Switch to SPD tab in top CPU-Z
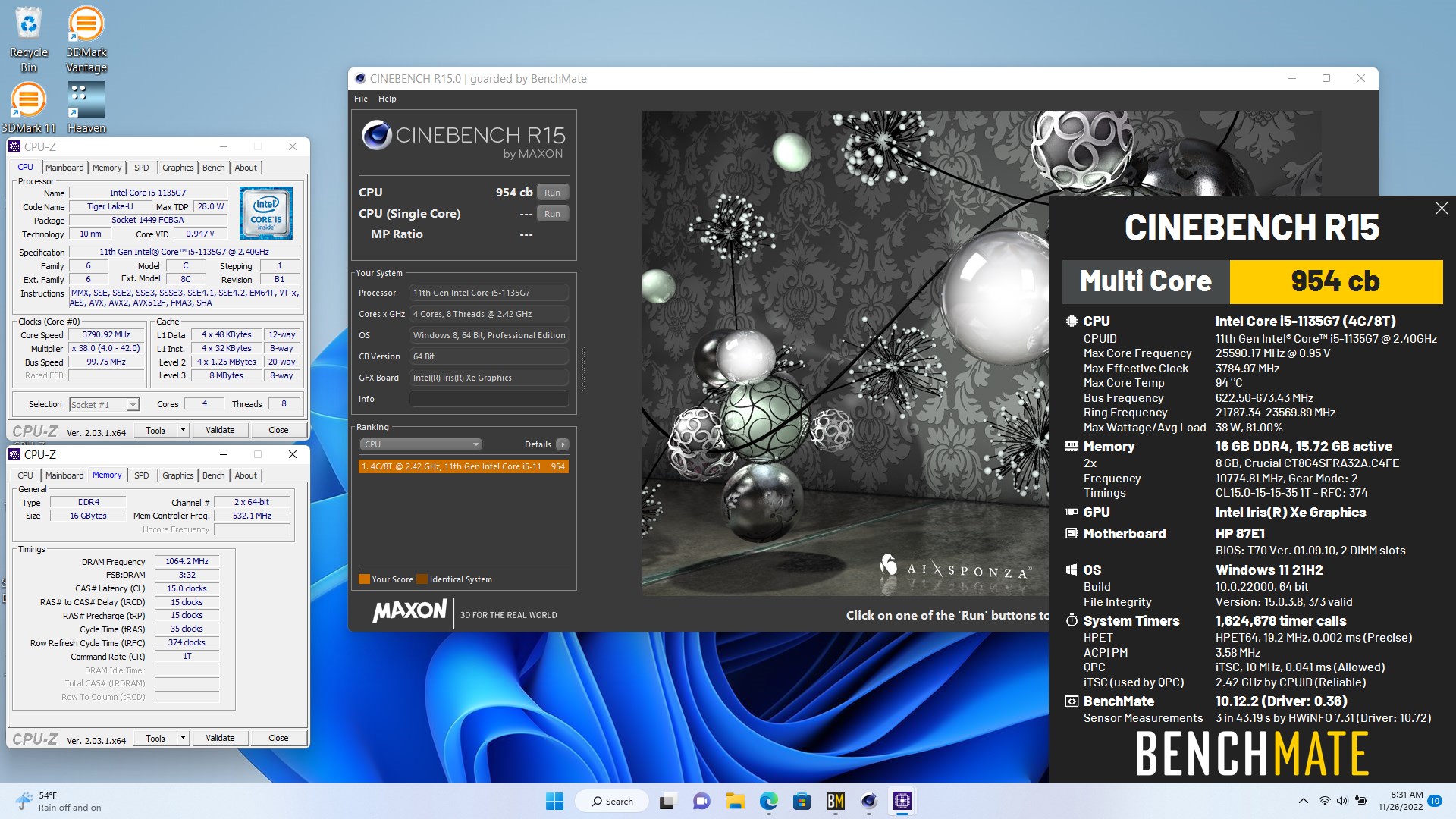1456x819 pixels. click(142, 168)
